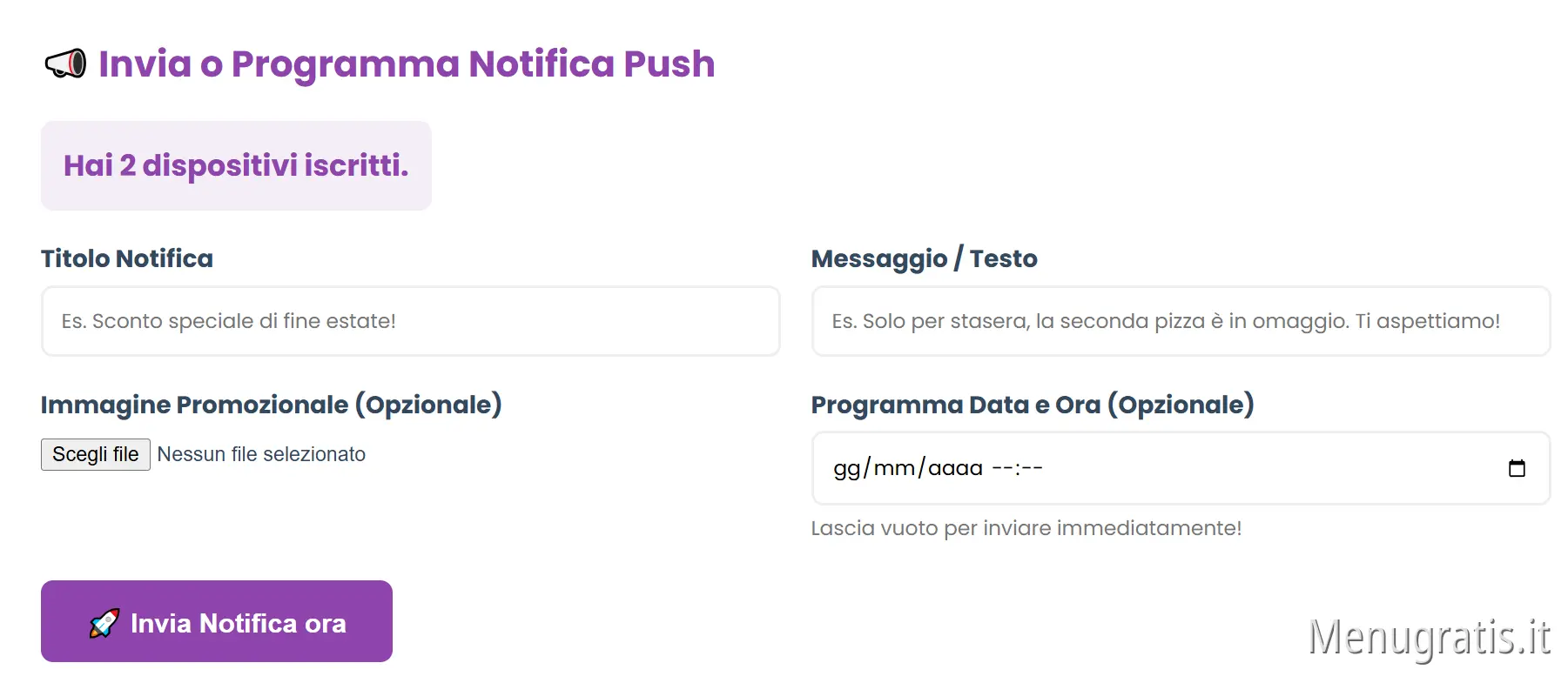Image resolution: width=1568 pixels, height=683 pixels.
Task: Select the 'gg' day segment of the date input
Action: click(x=844, y=468)
